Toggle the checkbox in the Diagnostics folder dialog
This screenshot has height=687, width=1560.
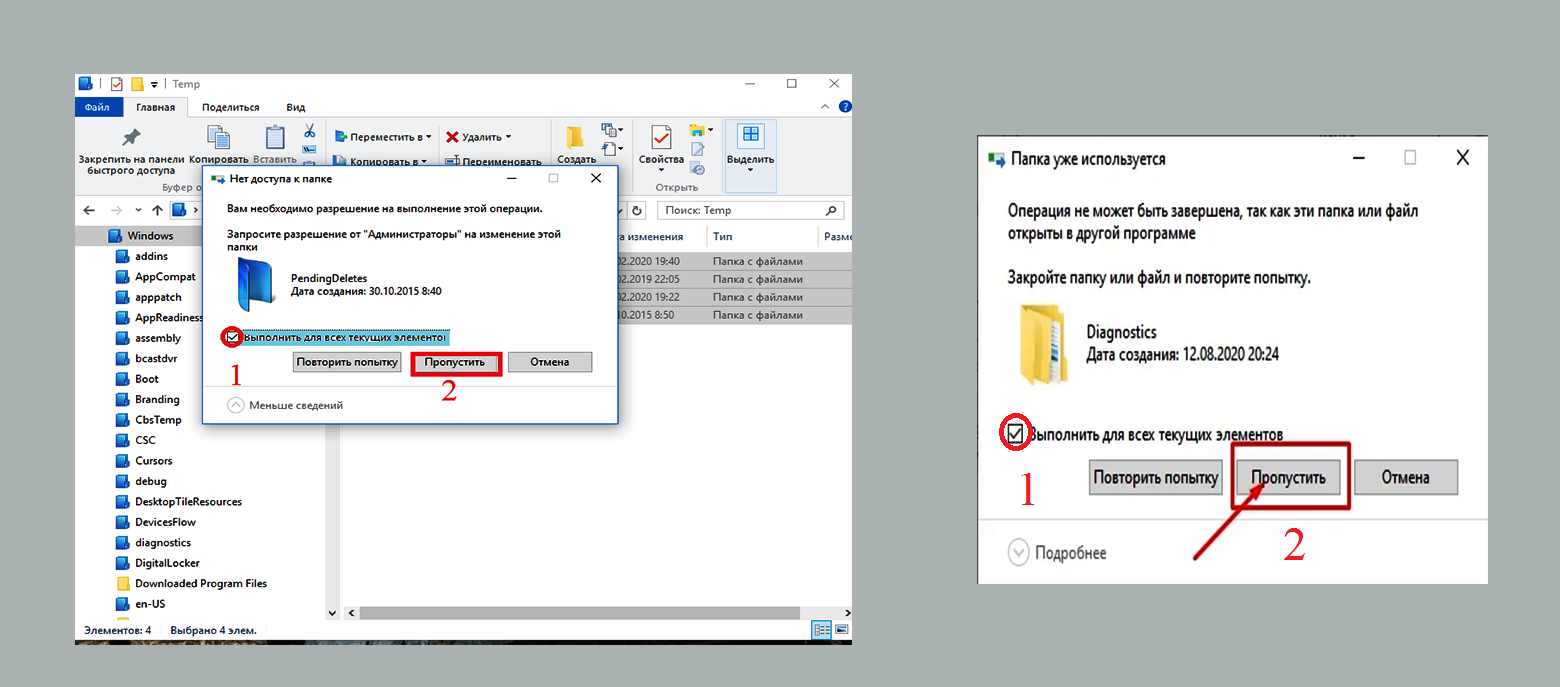coord(1015,434)
